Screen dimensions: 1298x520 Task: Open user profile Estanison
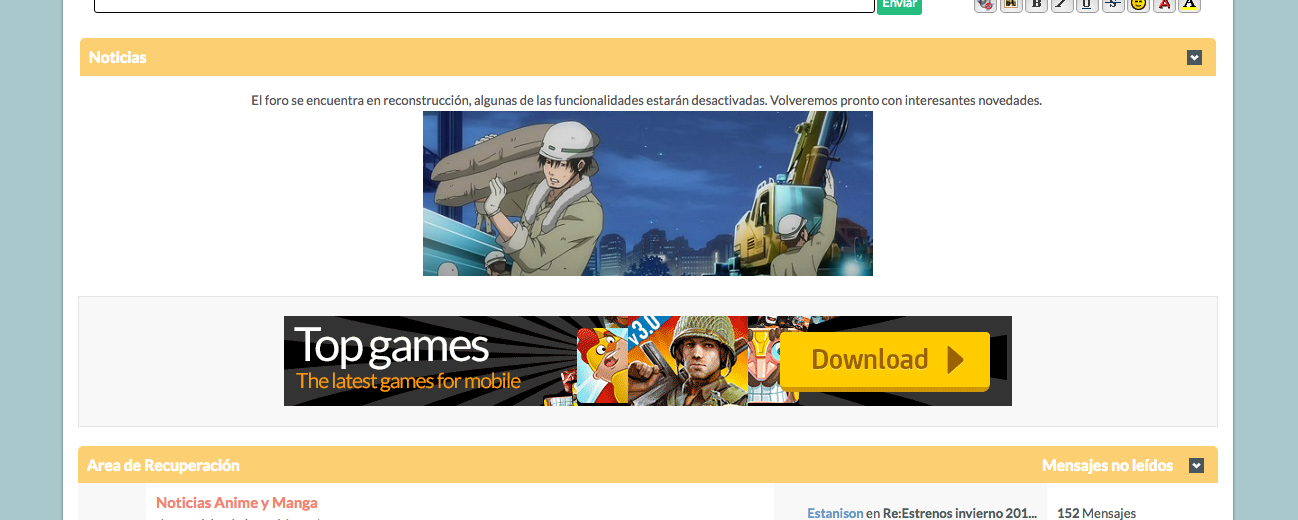835,513
